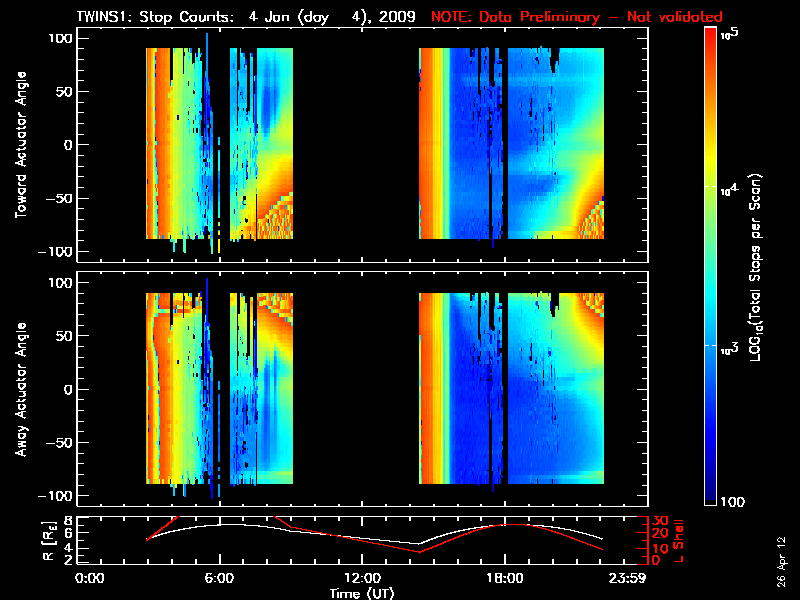Click '100' tick on the Toward Actuator axis
Screen dimensions: 800x600
[61, 38]
